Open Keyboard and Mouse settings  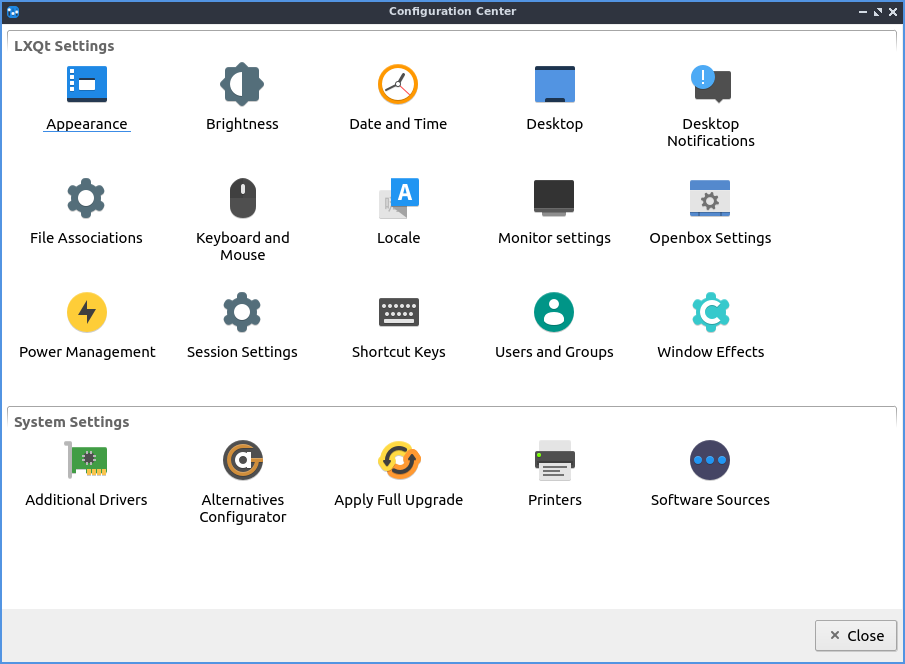242,199
